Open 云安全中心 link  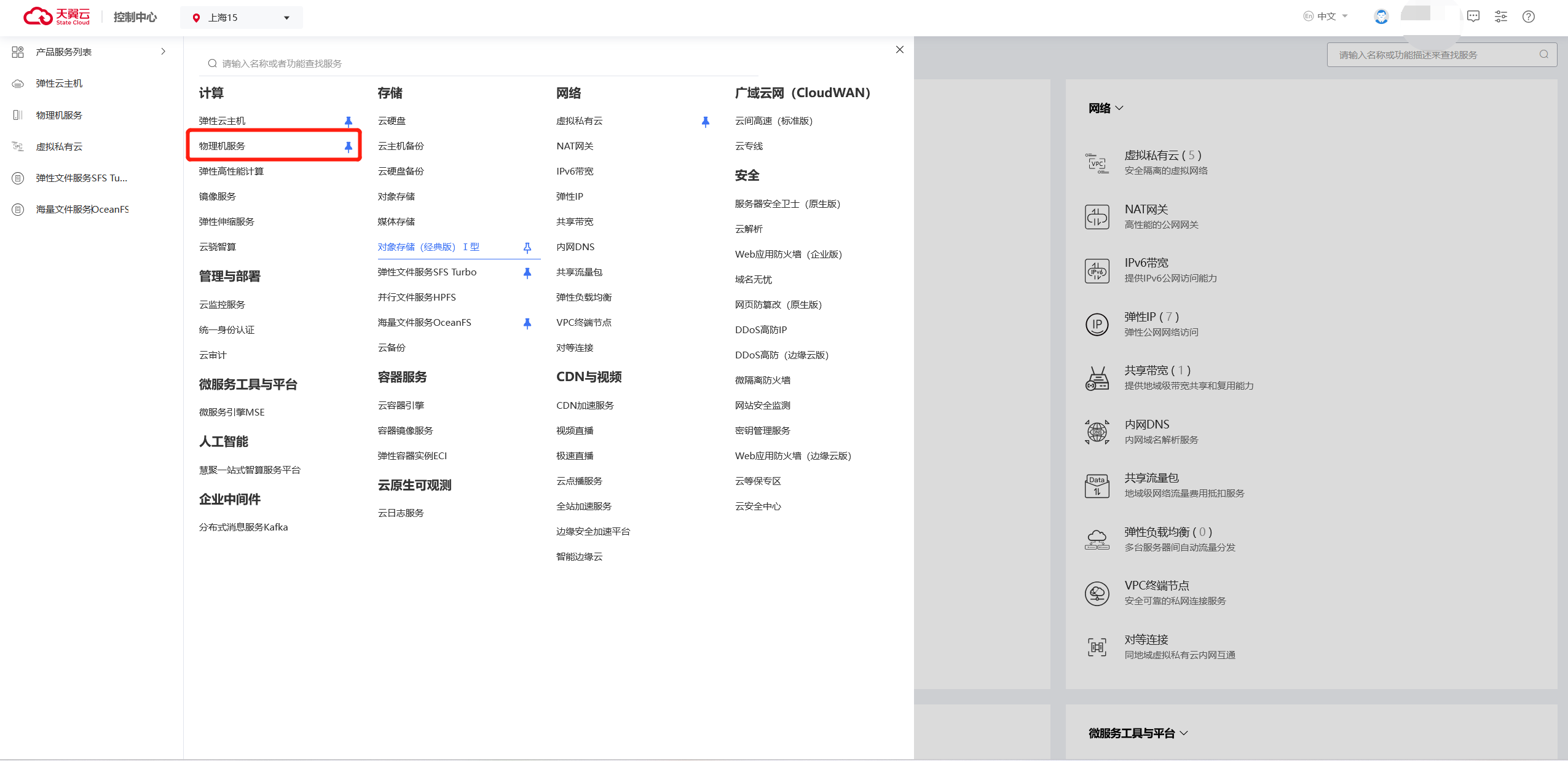[758, 507]
